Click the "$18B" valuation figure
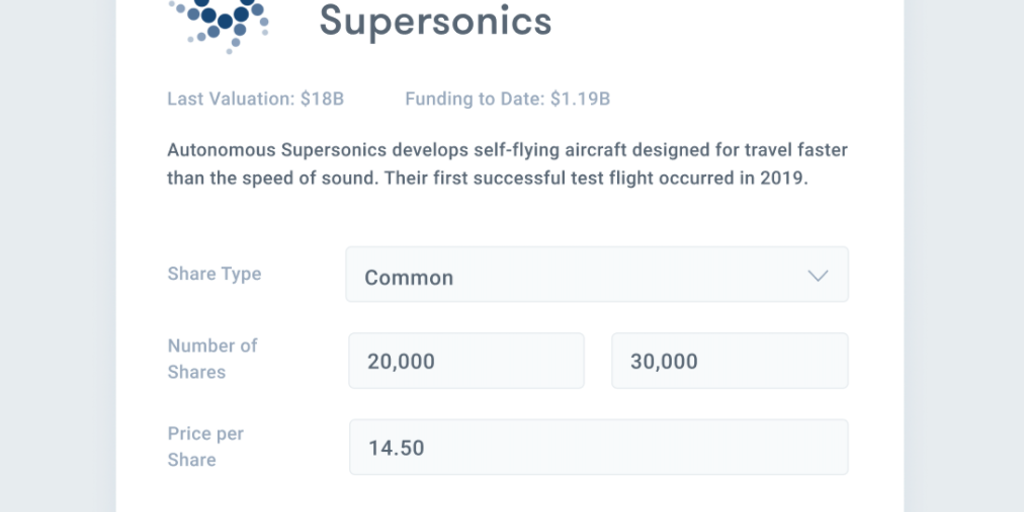 coord(322,99)
